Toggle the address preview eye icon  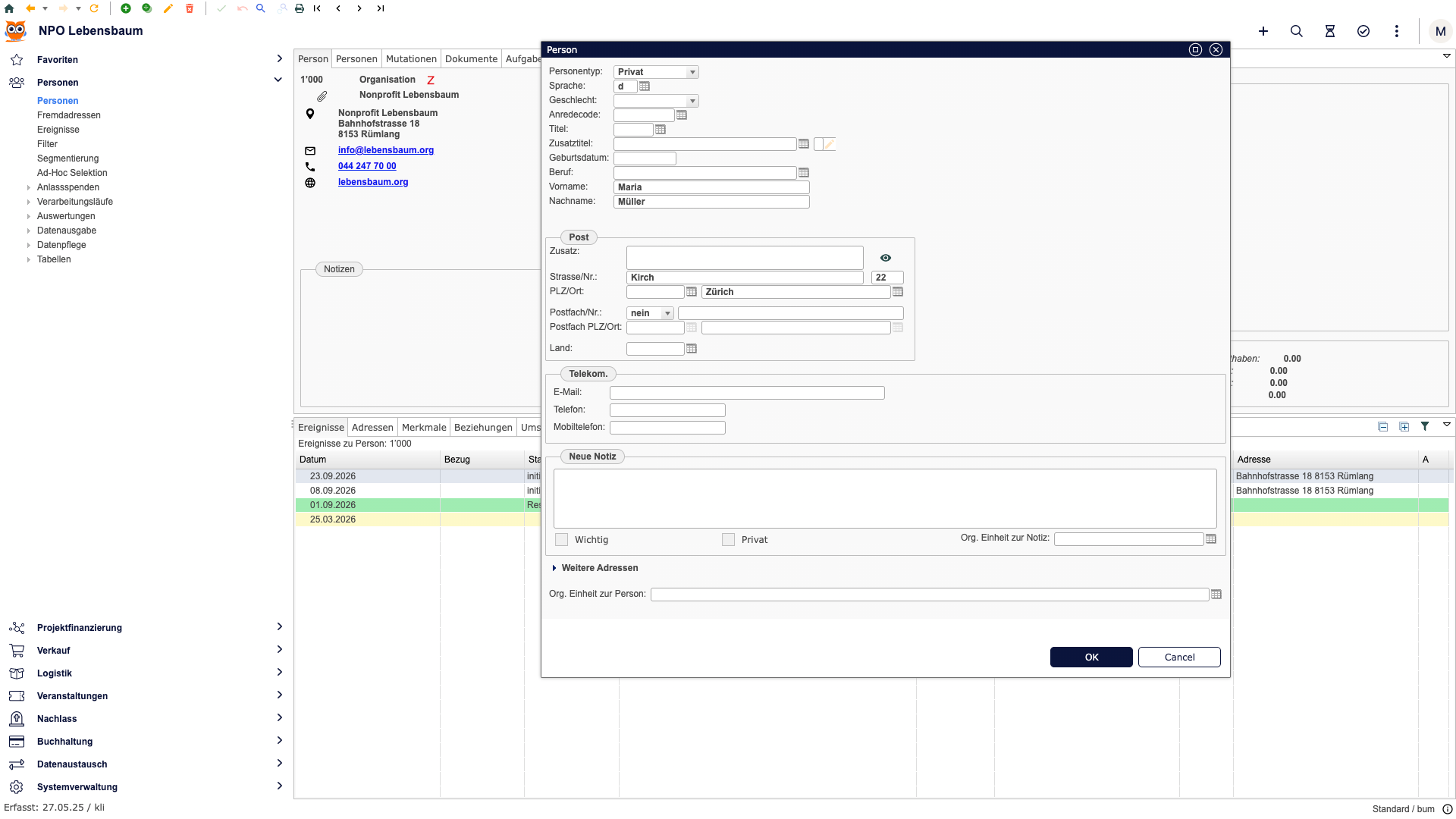(x=886, y=258)
